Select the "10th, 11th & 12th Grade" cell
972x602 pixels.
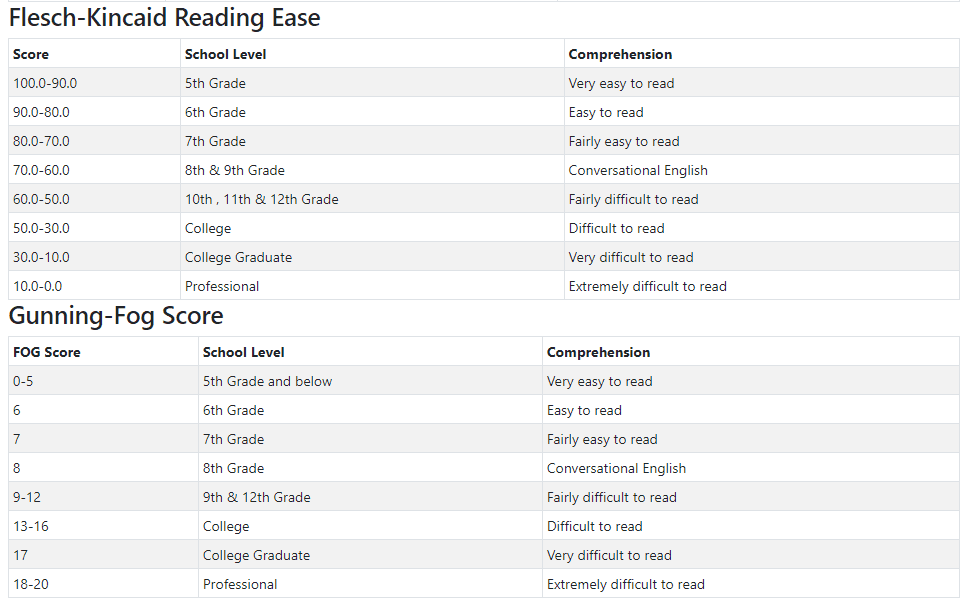click(x=262, y=199)
